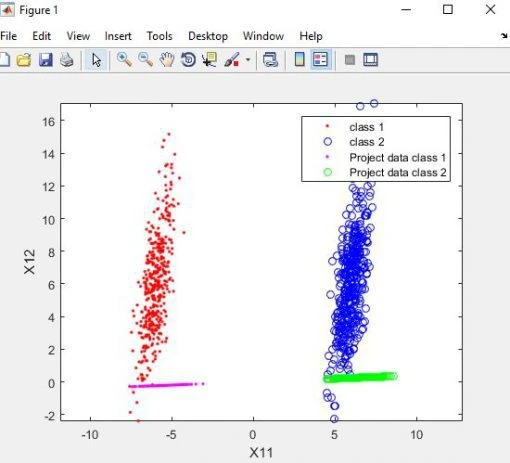Screen dimensions: 510x463
Task: Select the Data Cursor tool
Action: 210,60
